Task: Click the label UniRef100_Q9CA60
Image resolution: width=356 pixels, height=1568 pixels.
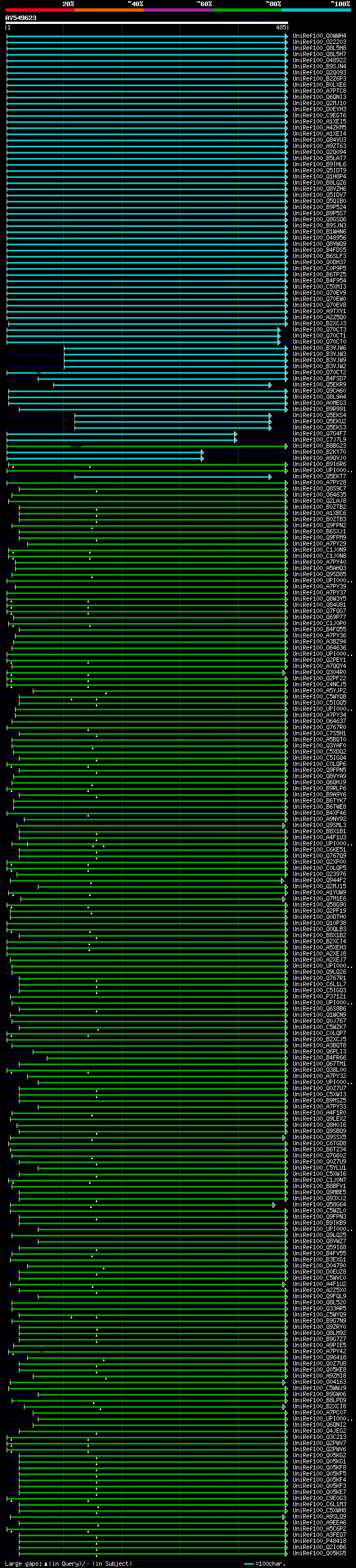Action: 319,391
